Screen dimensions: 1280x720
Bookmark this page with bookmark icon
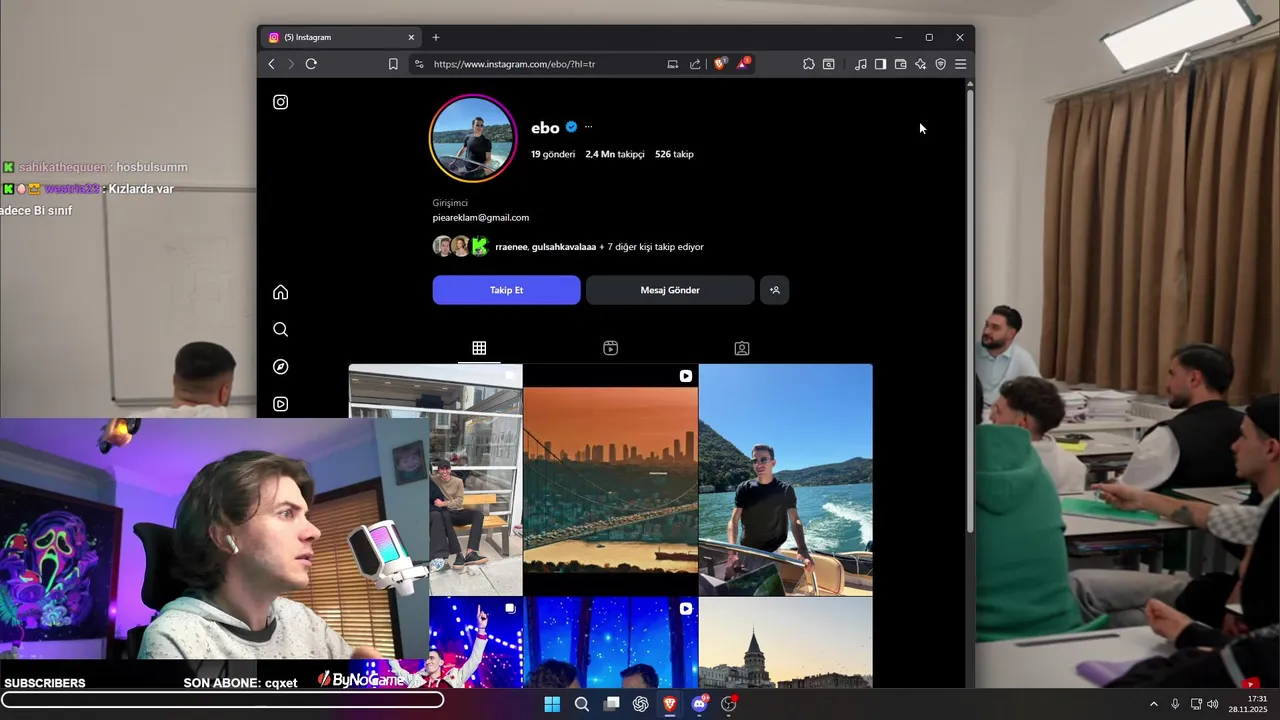click(x=393, y=64)
